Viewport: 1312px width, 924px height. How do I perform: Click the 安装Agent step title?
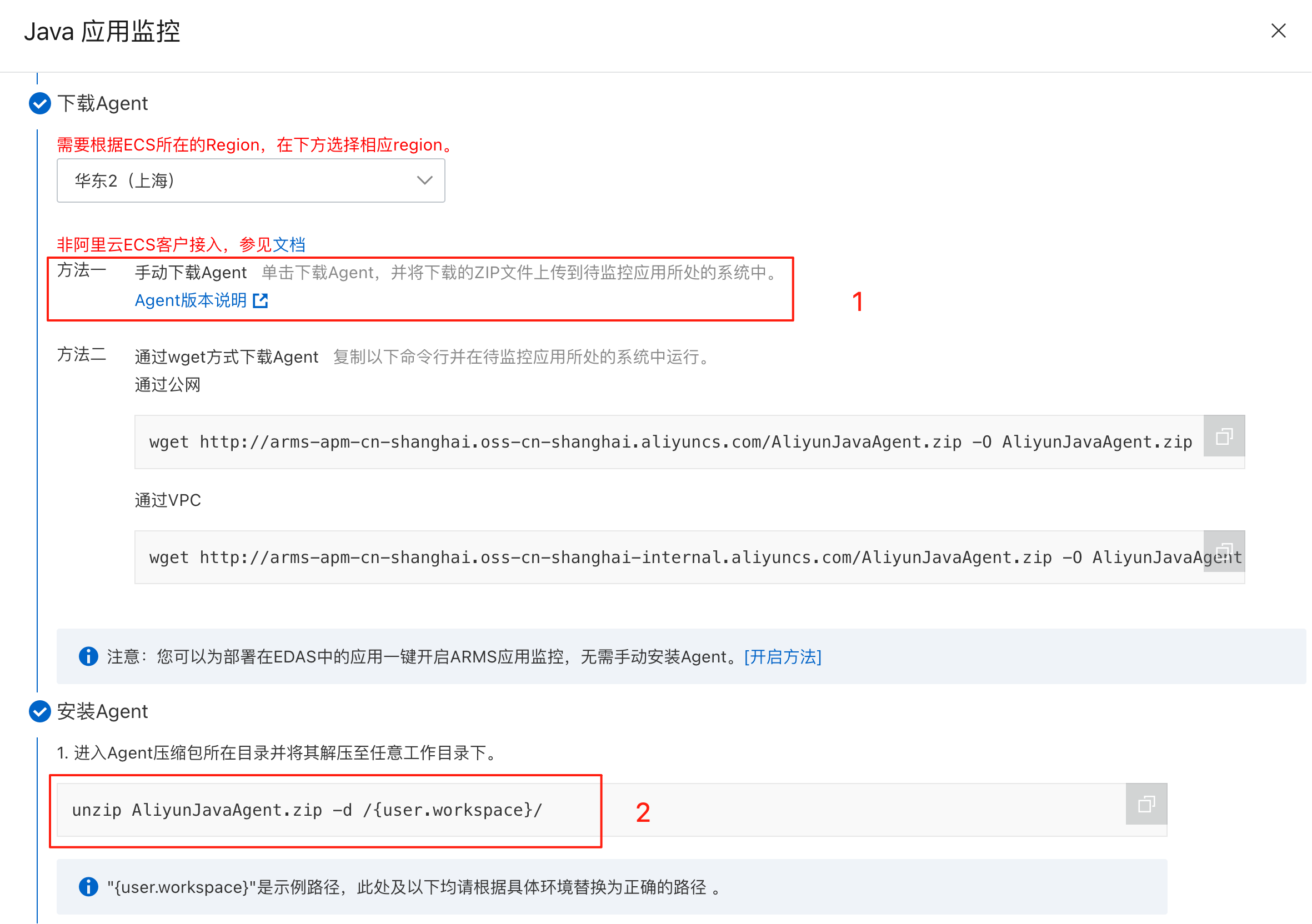coord(103,711)
